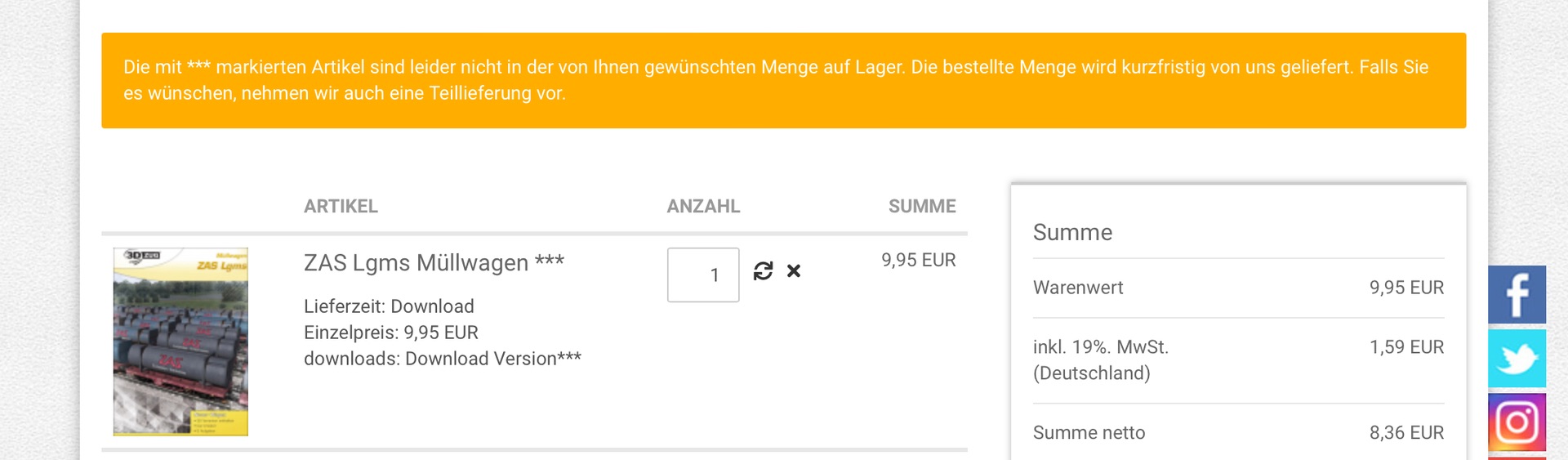The width and height of the screenshot is (1568, 460).
Task: Open the Twitter social link
Action: click(1517, 359)
